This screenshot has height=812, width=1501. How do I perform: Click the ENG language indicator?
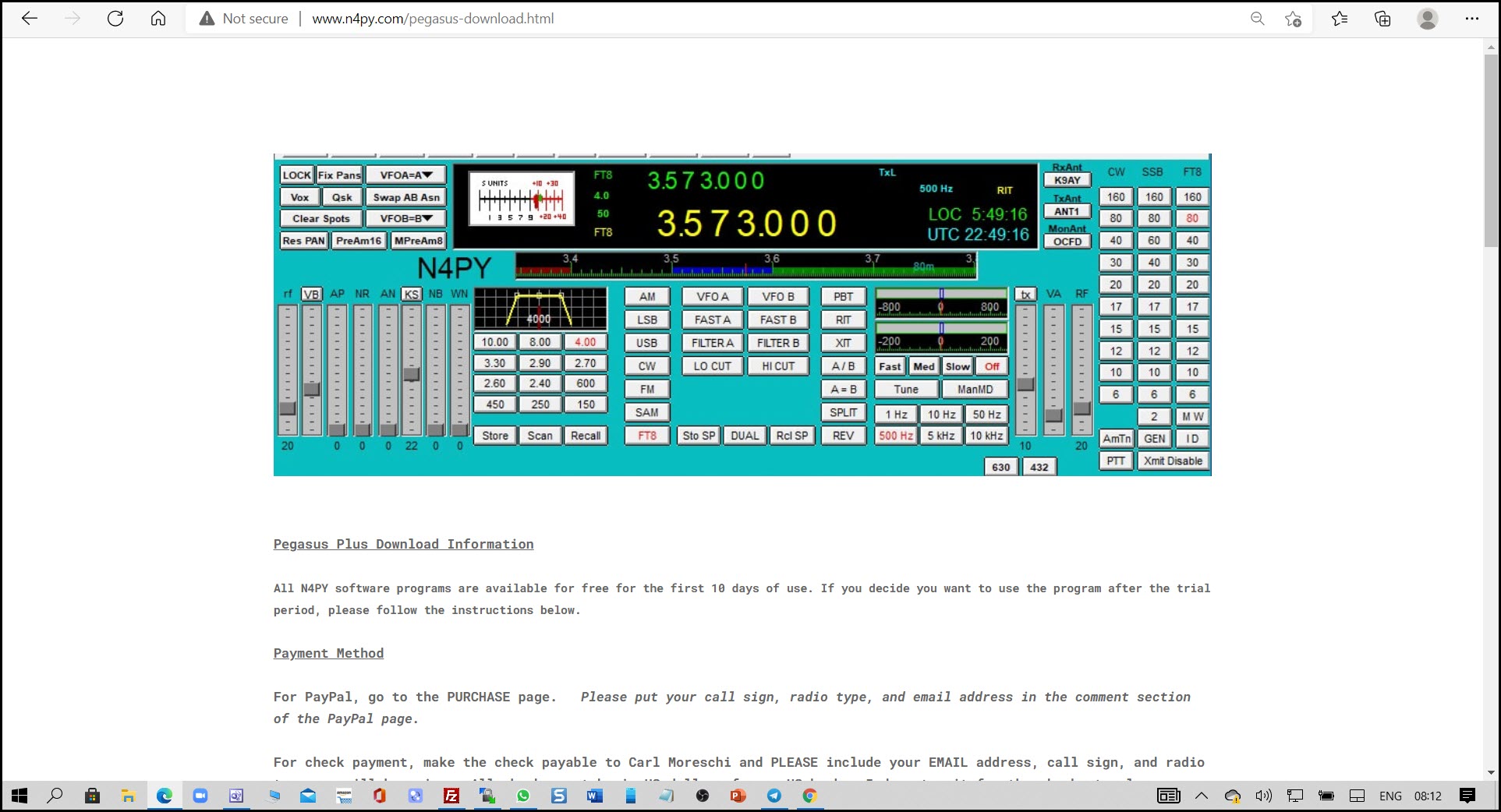click(x=1390, y=796)
